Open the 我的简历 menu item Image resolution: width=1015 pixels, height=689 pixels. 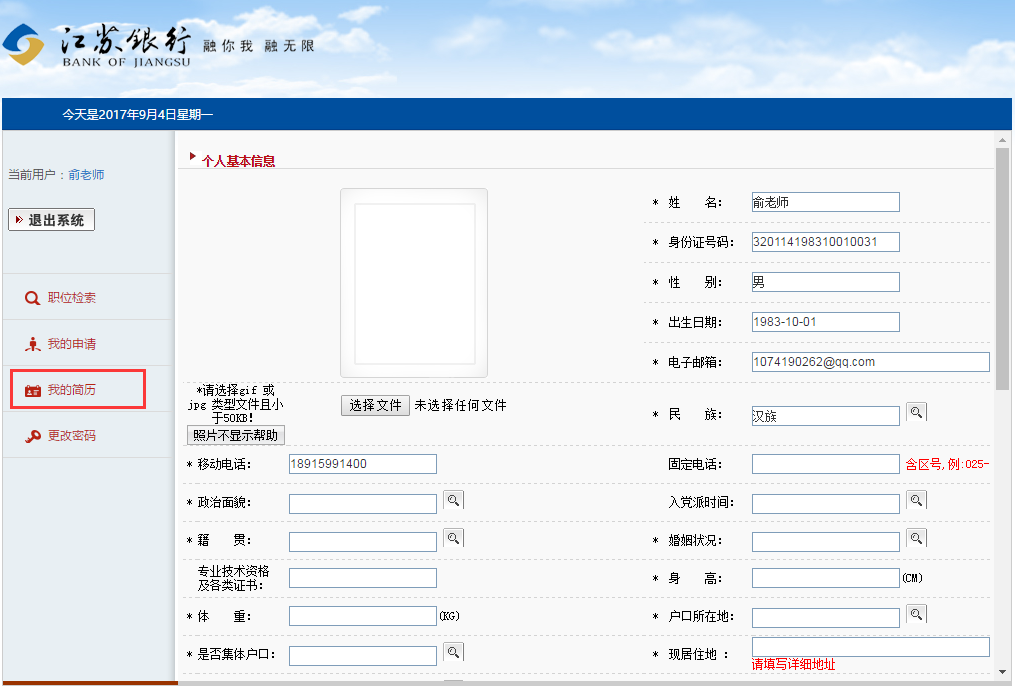(72, 390)
